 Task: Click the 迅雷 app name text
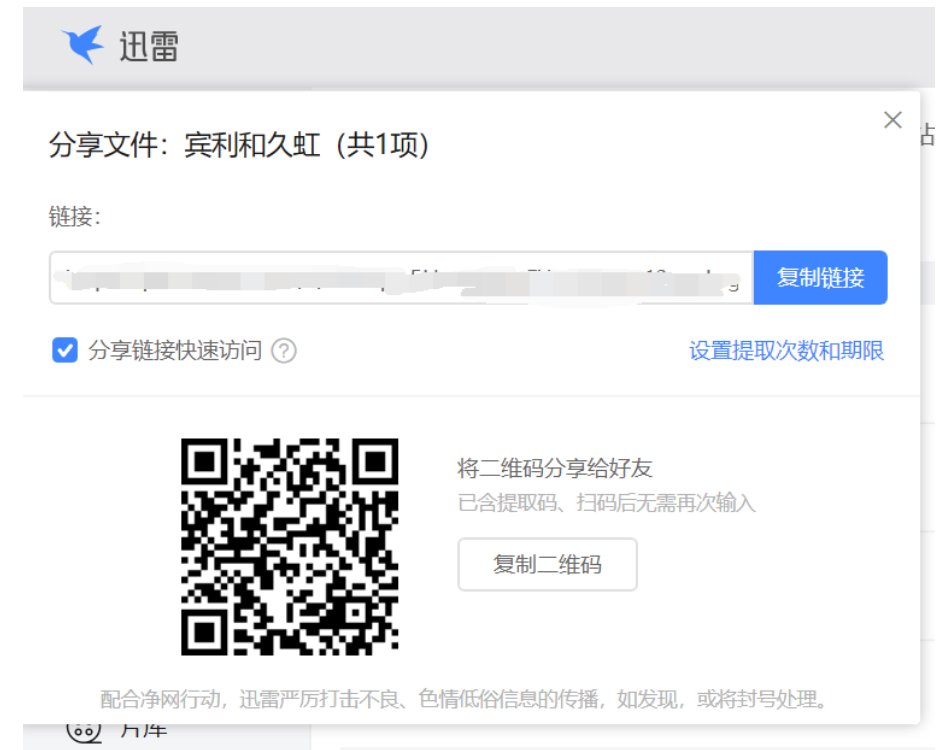click(x=148, y=46)
